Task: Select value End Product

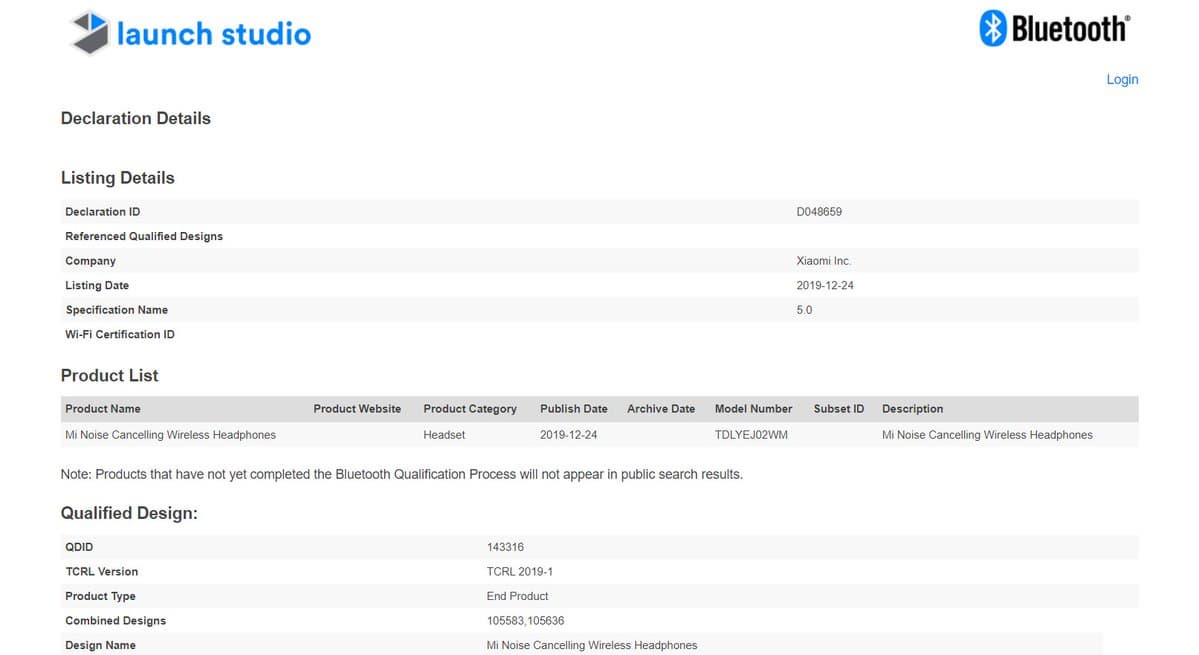Action: [517, 596]
